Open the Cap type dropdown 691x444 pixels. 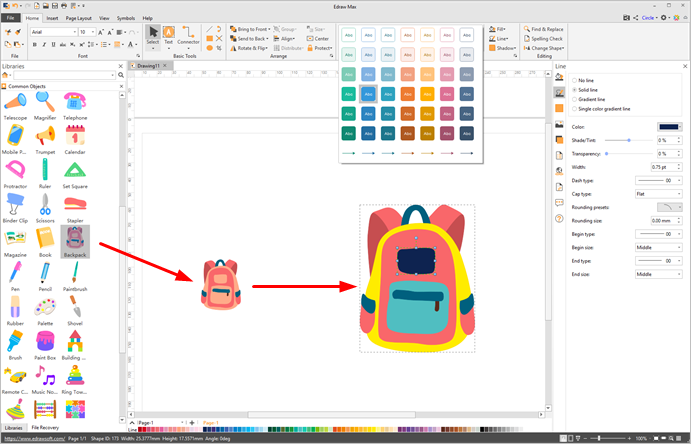pos(658,193)
